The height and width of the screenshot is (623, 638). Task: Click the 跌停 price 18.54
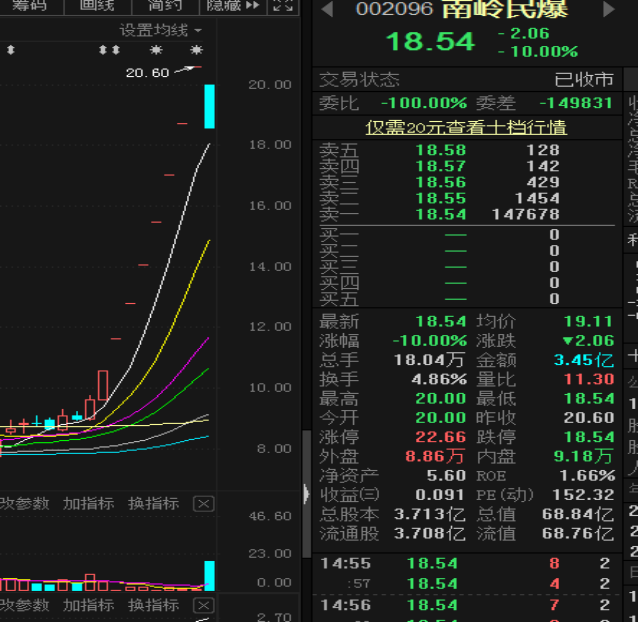pyautogui.click(x=588, y=437)
